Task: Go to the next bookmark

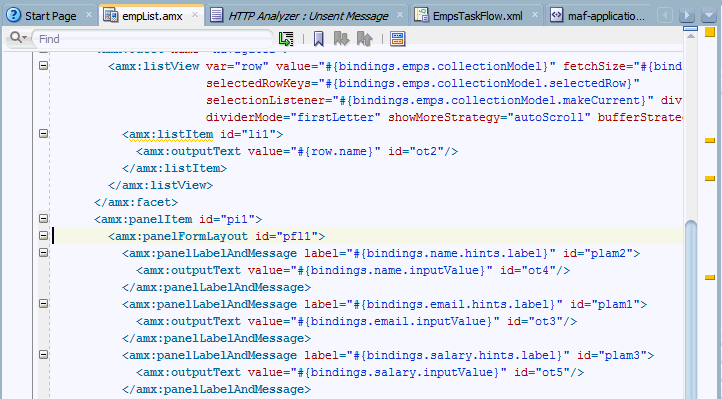Action: coord(341,39)
